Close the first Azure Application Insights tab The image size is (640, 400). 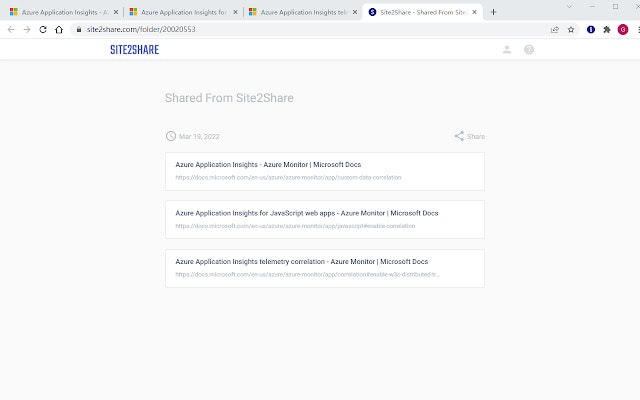coord(116,12)
